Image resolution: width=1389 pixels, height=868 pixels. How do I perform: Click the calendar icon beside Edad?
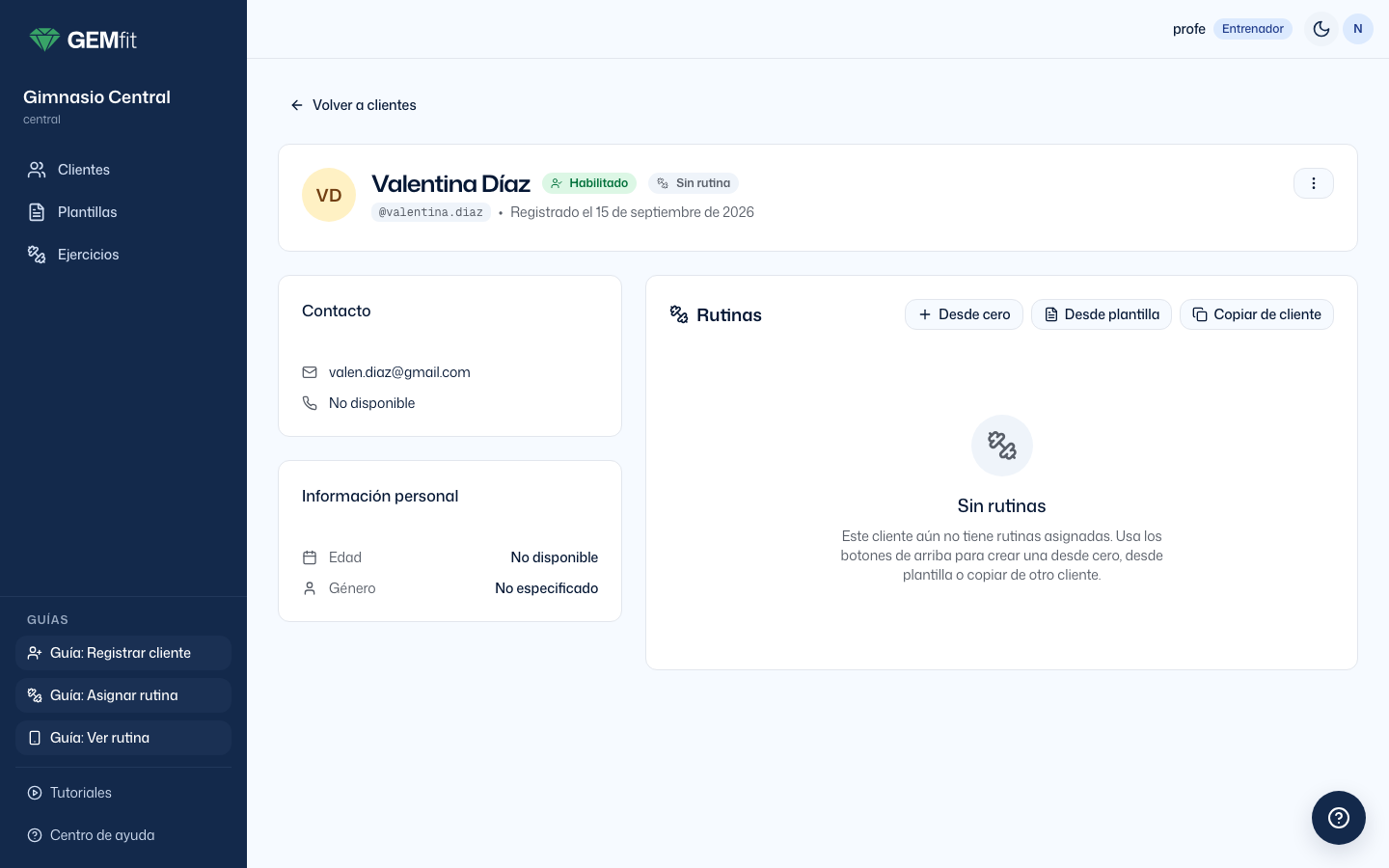click(x=310, y=557)
